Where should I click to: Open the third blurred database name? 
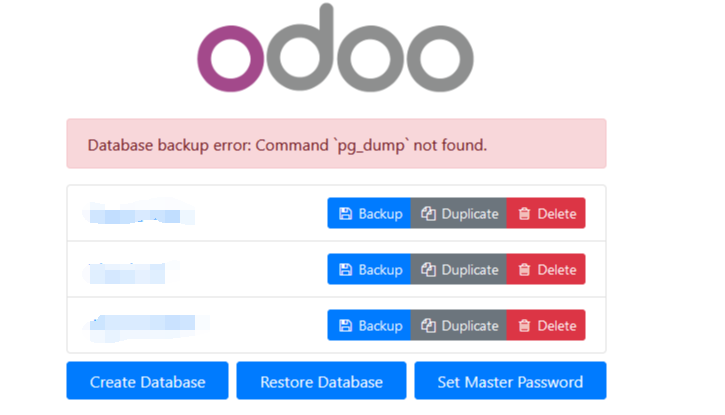pyautogui.click(x=148, y=325)
